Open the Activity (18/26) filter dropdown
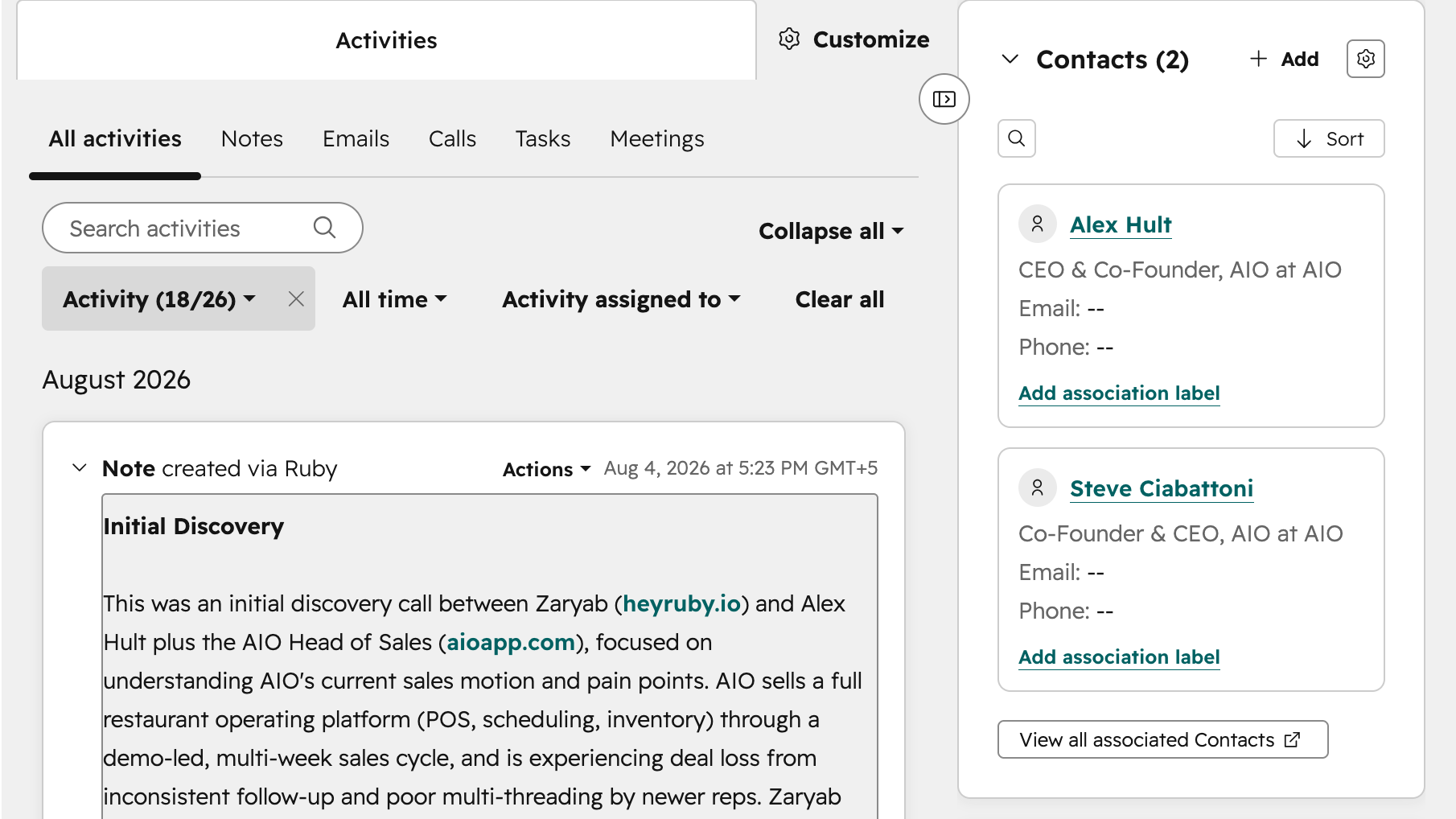This screenshot has height=819, width=1456. (159, 299)
